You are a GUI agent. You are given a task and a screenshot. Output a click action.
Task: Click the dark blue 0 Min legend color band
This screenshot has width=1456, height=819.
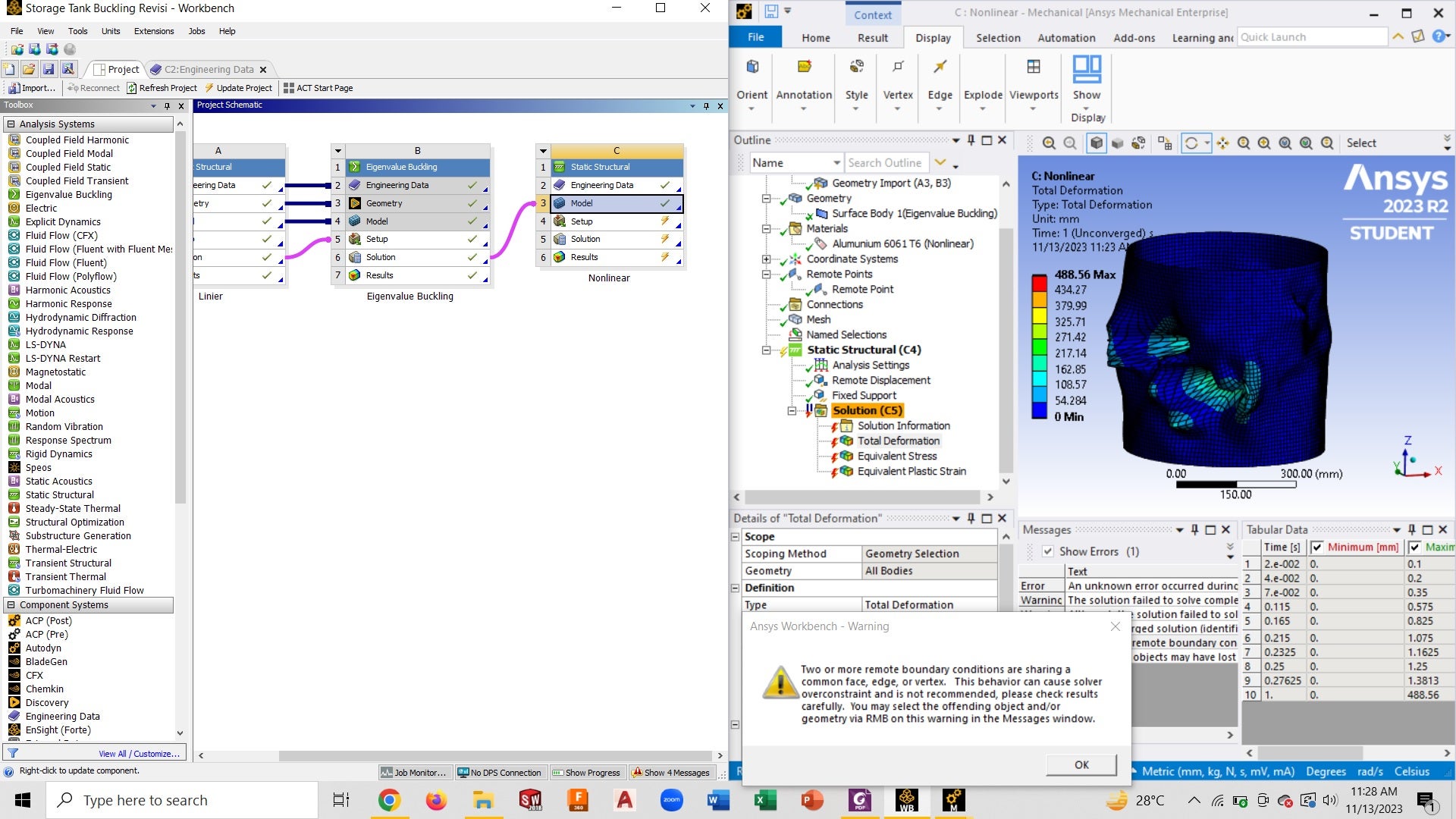(x=1039, y=410)
